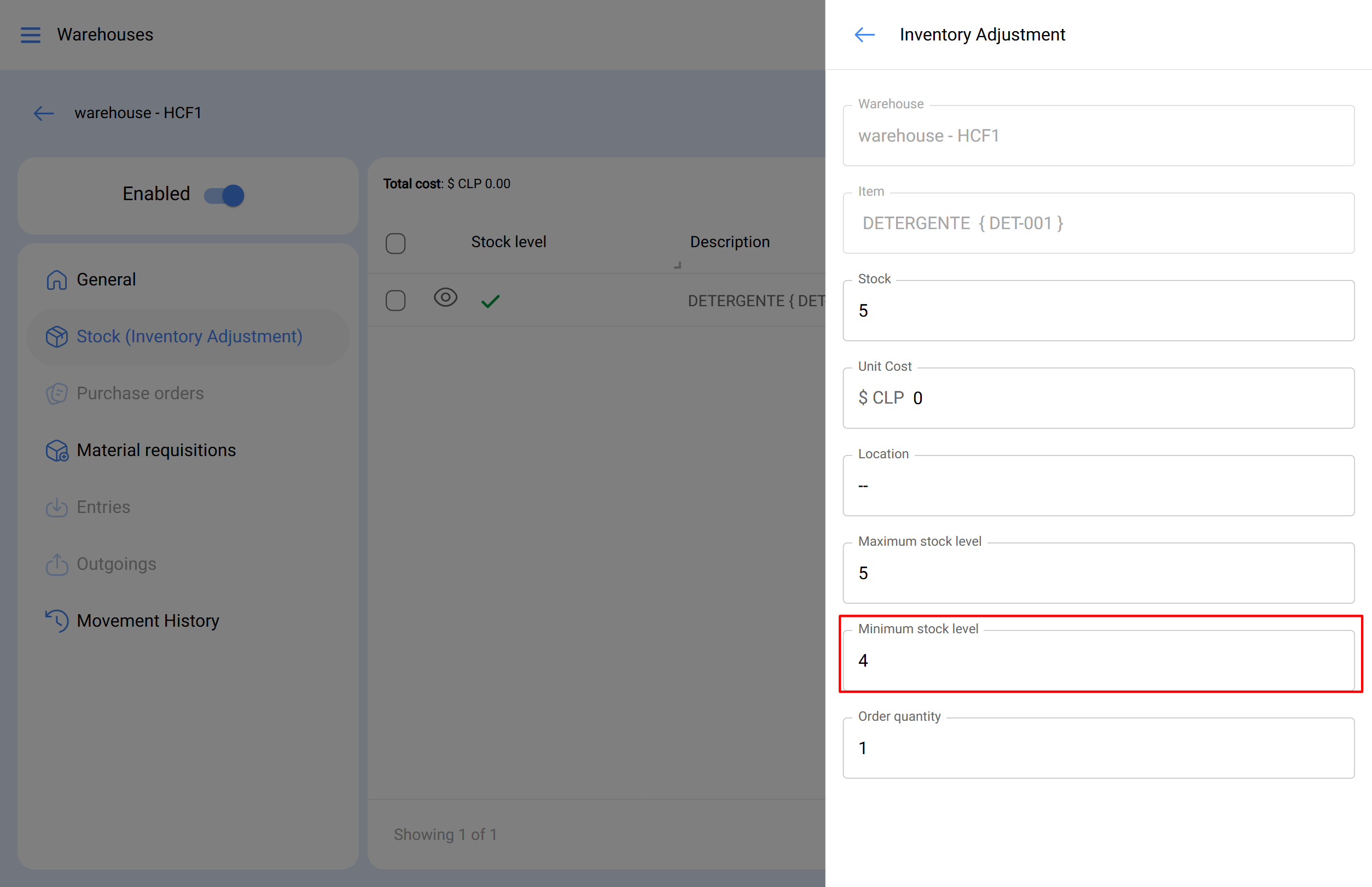Click the Warehouse field
Image resolution: width=1372 pixels, height=887 pixels.
1098,136
